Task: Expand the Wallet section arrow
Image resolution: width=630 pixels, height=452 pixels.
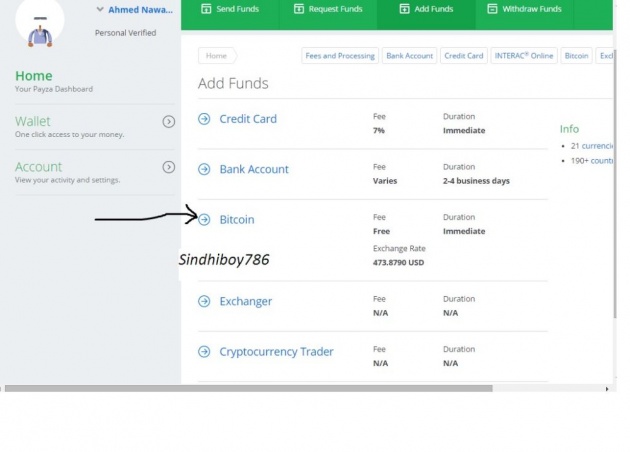Action: coord(169,122)
